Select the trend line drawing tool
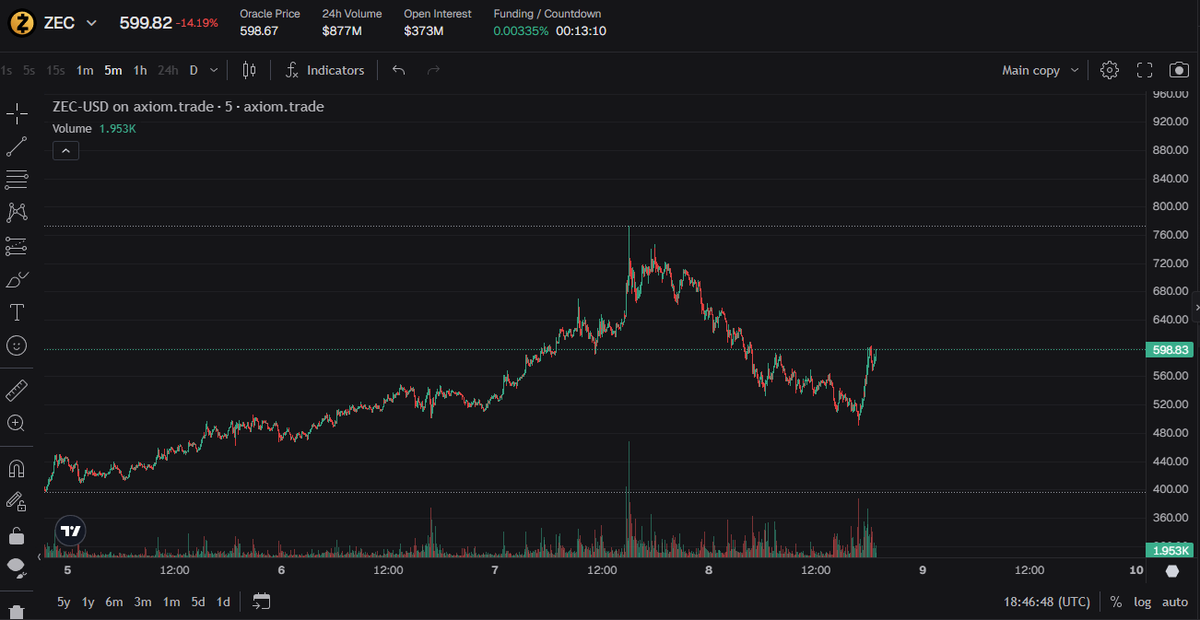Screen dimensions: 1200x620 [17, 147]
